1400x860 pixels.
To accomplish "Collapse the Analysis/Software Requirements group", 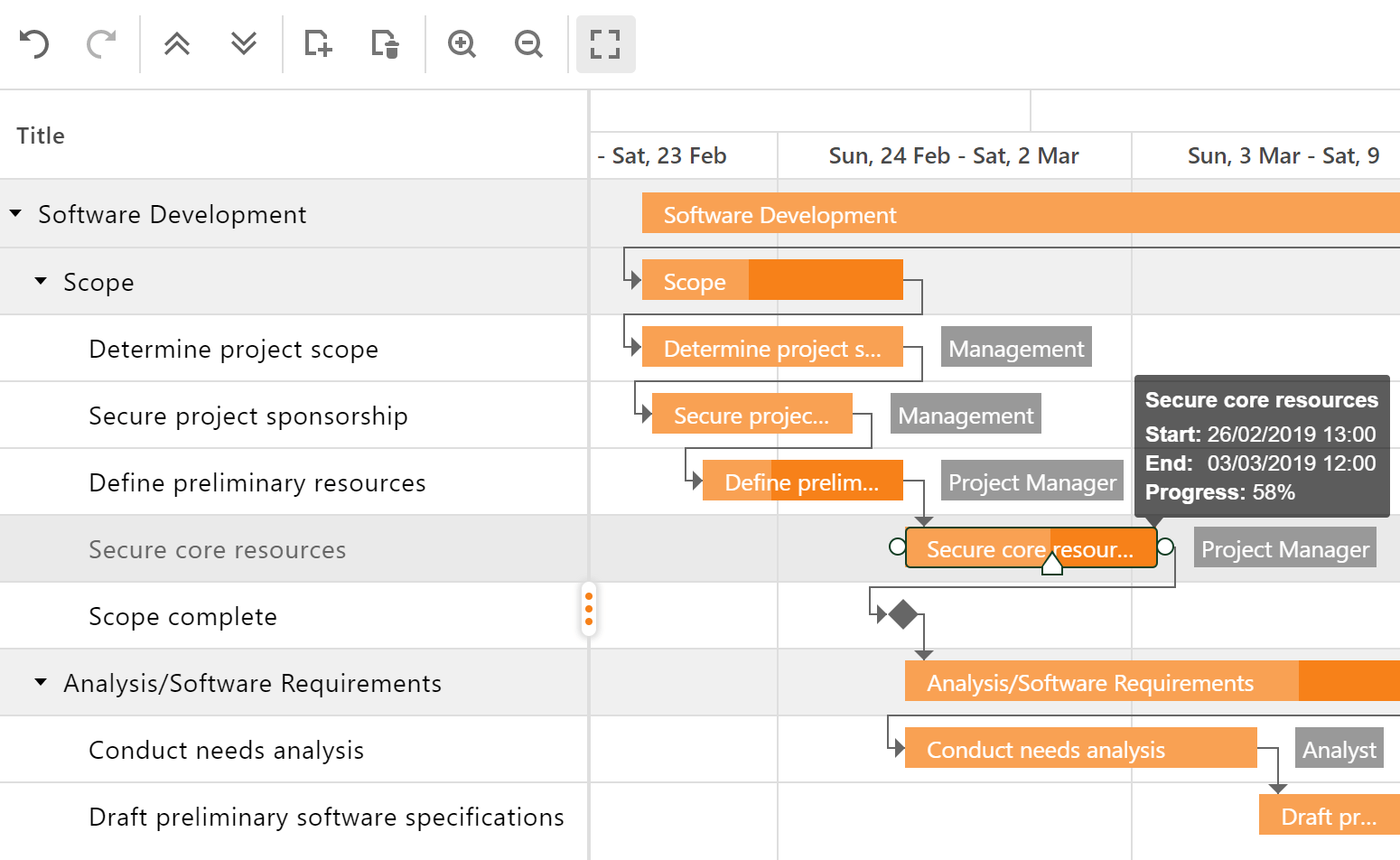I will 40,683.
